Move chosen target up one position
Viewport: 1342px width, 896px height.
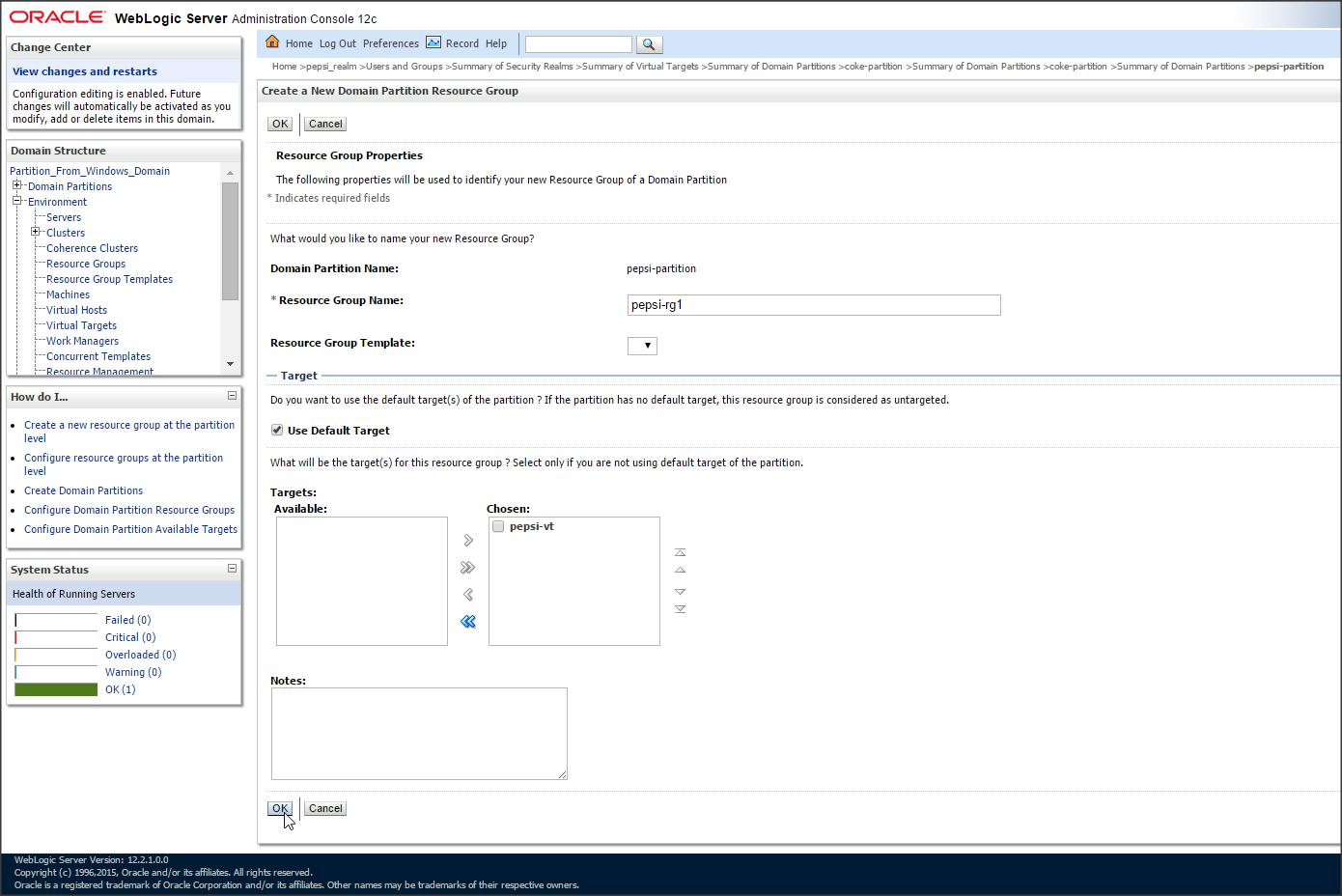[x=680, y=571]
